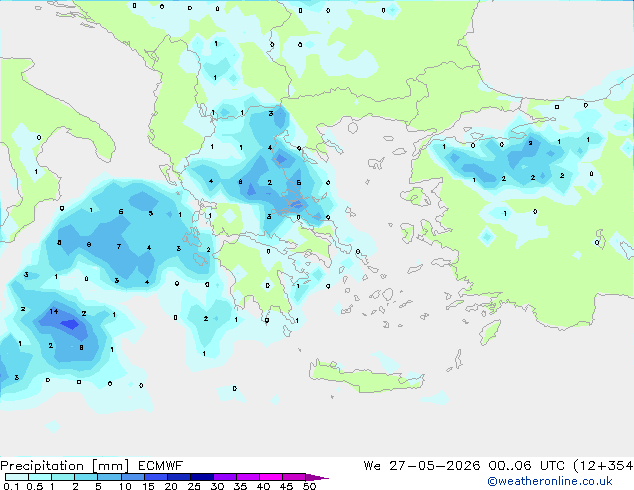Select the 5–10 mm legend swatch

point(109,477)
